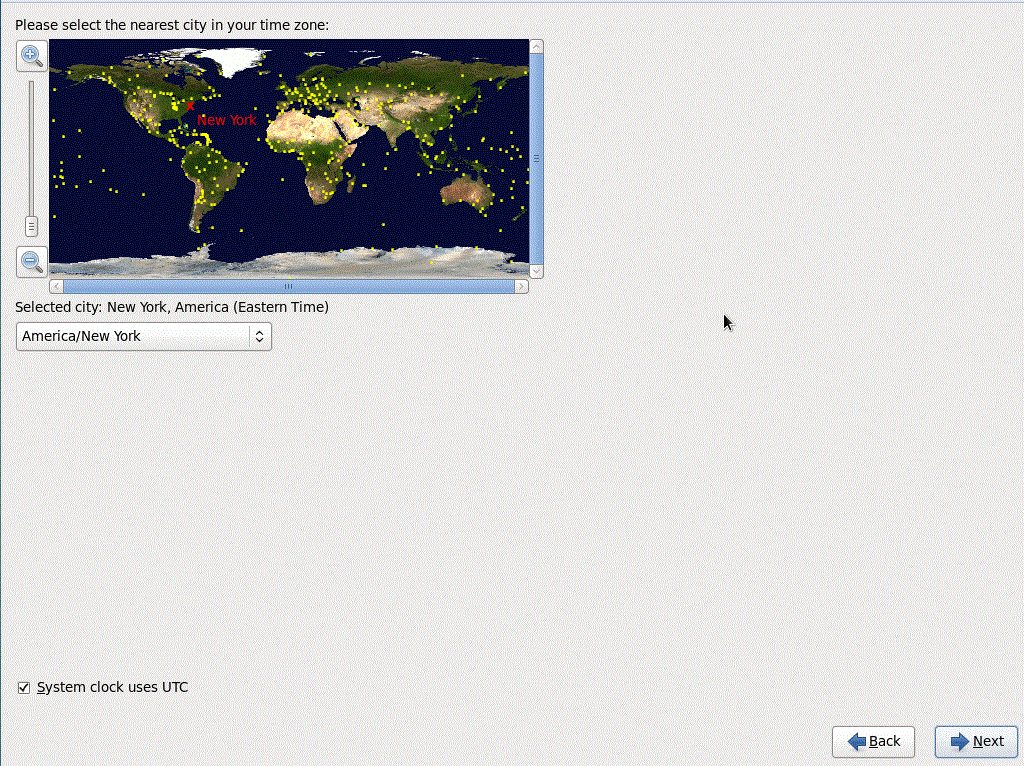The width and height of the screenshot is (1024, 766).
Task: Toggle the System clock uses UTC checkbox
Action: point(23,687)
